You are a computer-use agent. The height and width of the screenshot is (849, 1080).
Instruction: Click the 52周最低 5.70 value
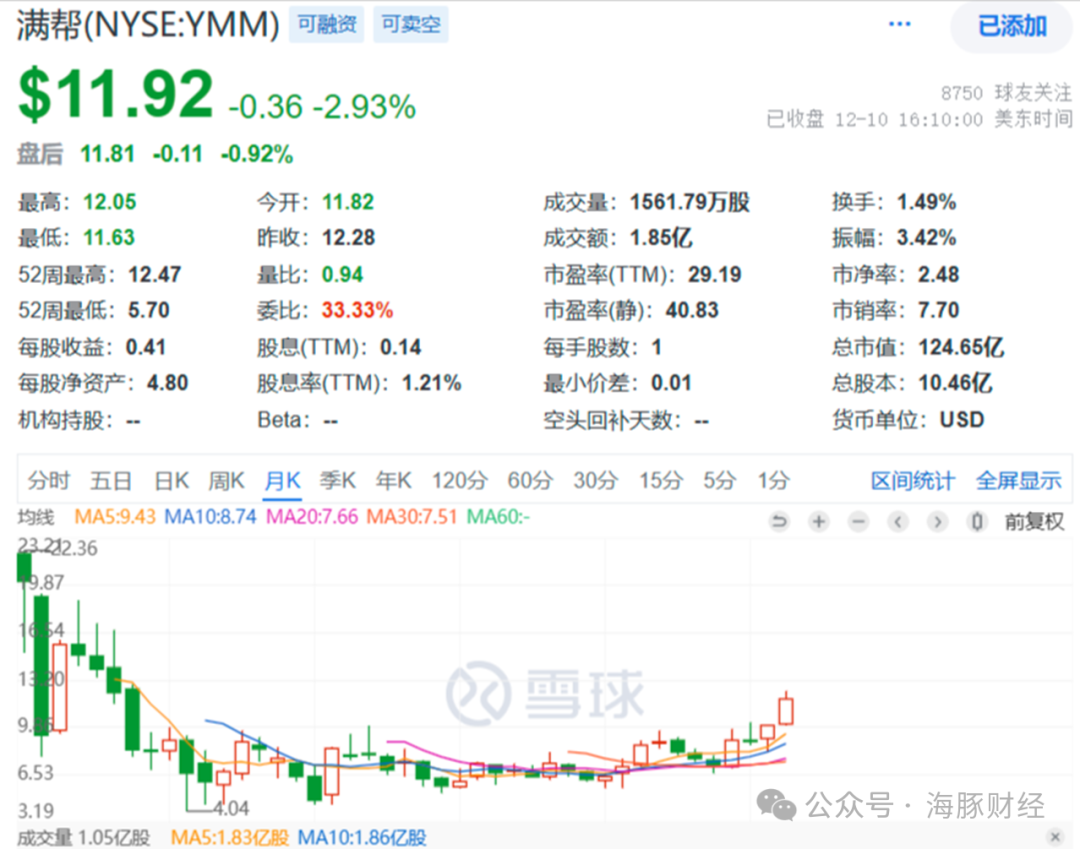coord(149,310)
